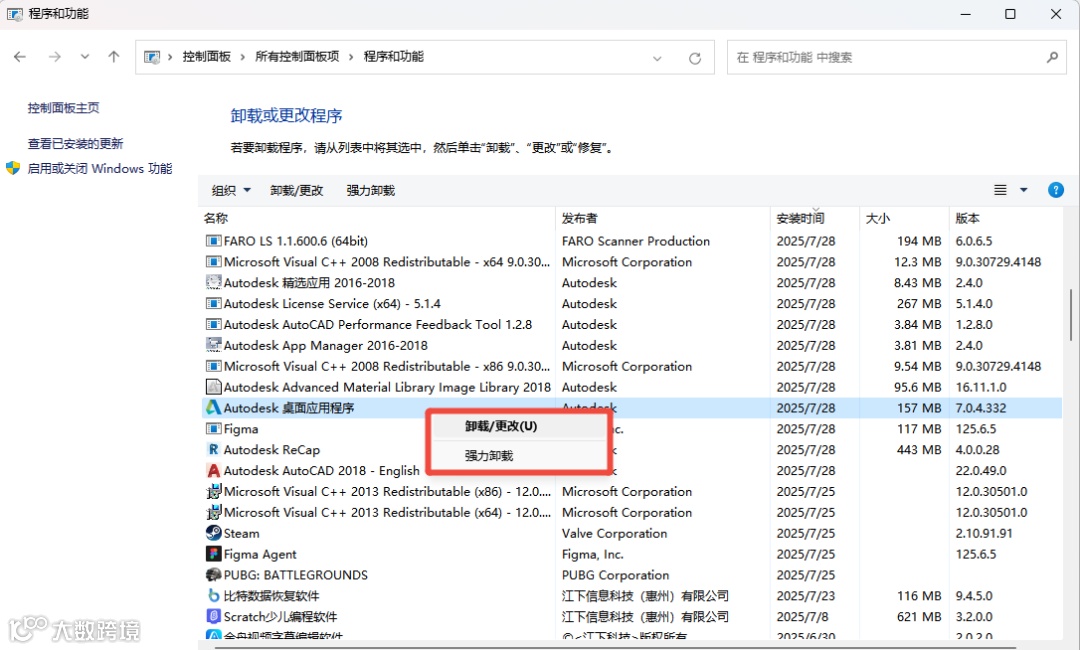1080x650 pixels.
Task: Open 控制面板主页 link
Action: point(63,108)
